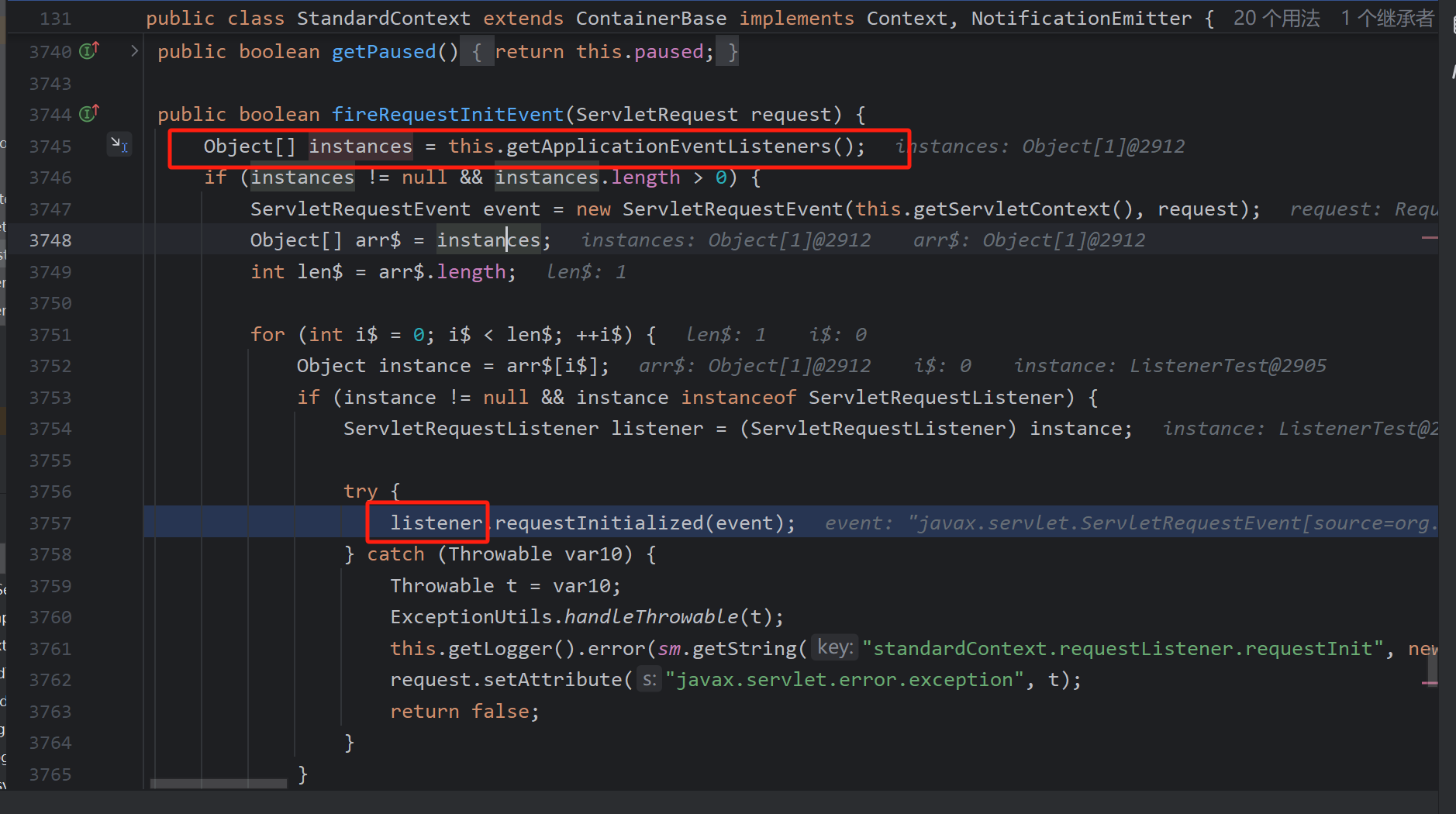Click "catch" keyword on line 3758

click(x=395, y=554)
